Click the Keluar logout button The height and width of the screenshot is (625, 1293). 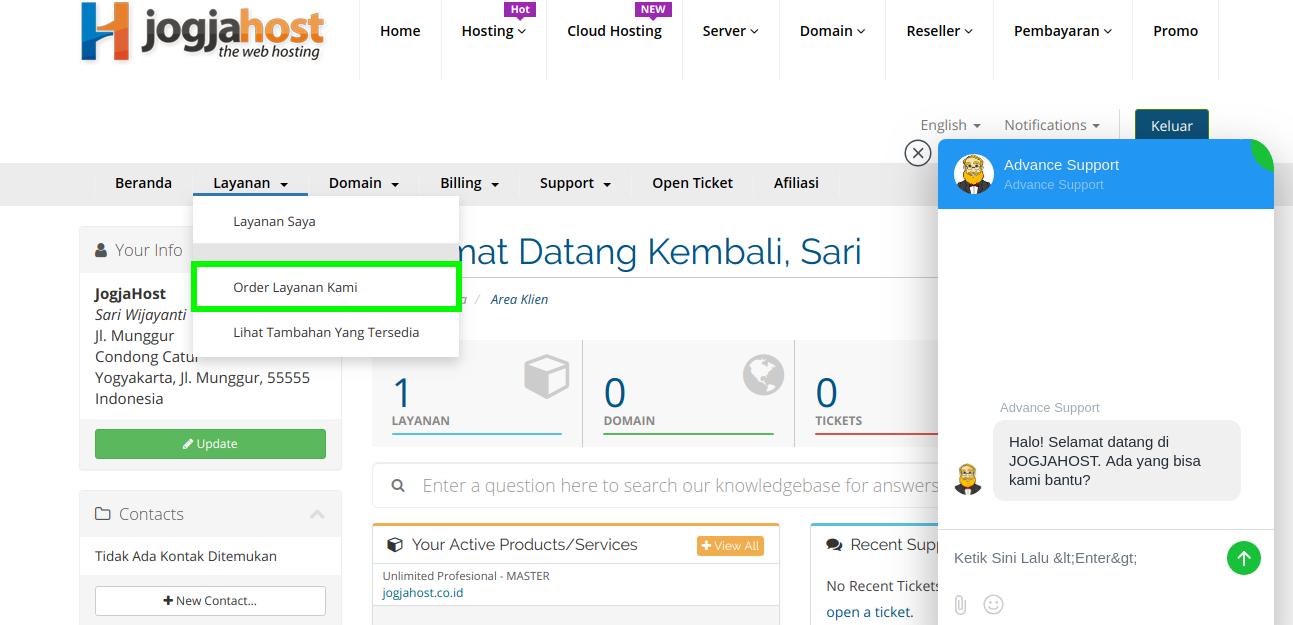click(1171, 126)
